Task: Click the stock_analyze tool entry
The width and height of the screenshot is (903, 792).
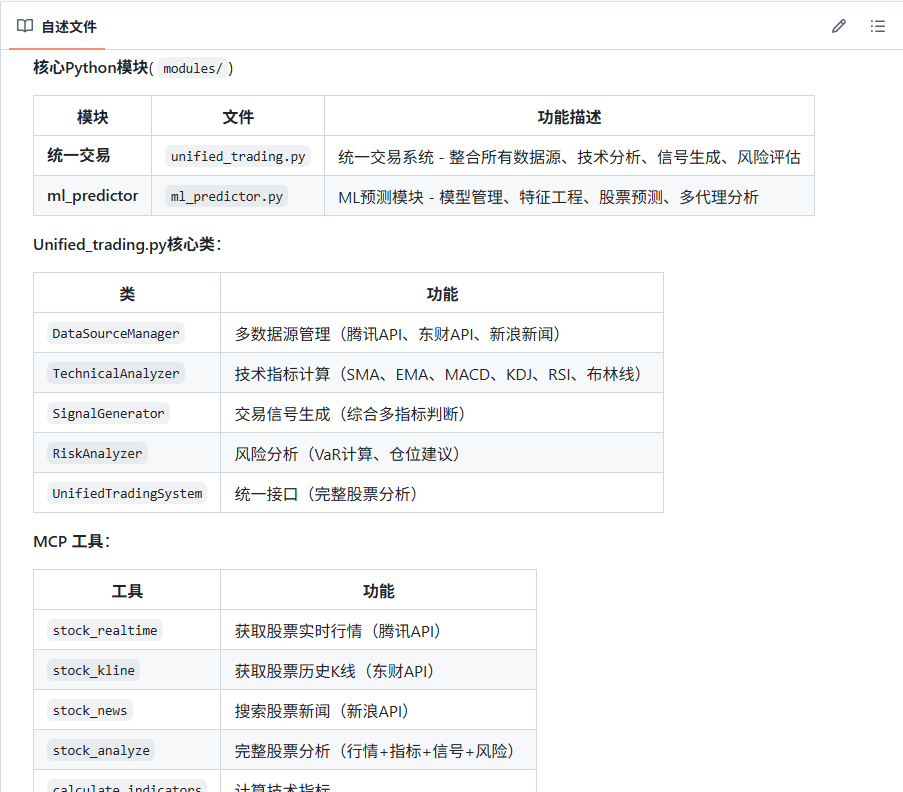Action: click(101, 751)
